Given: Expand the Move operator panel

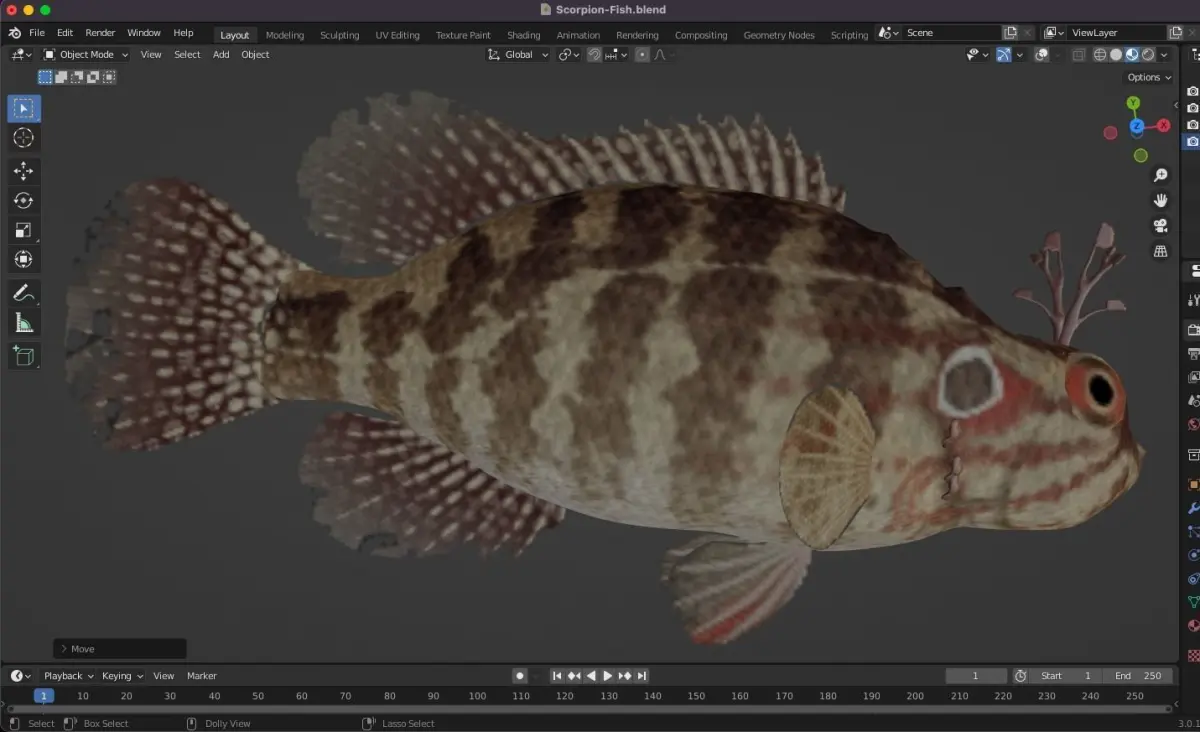Looking at the screenshot, I should (120, 649).
